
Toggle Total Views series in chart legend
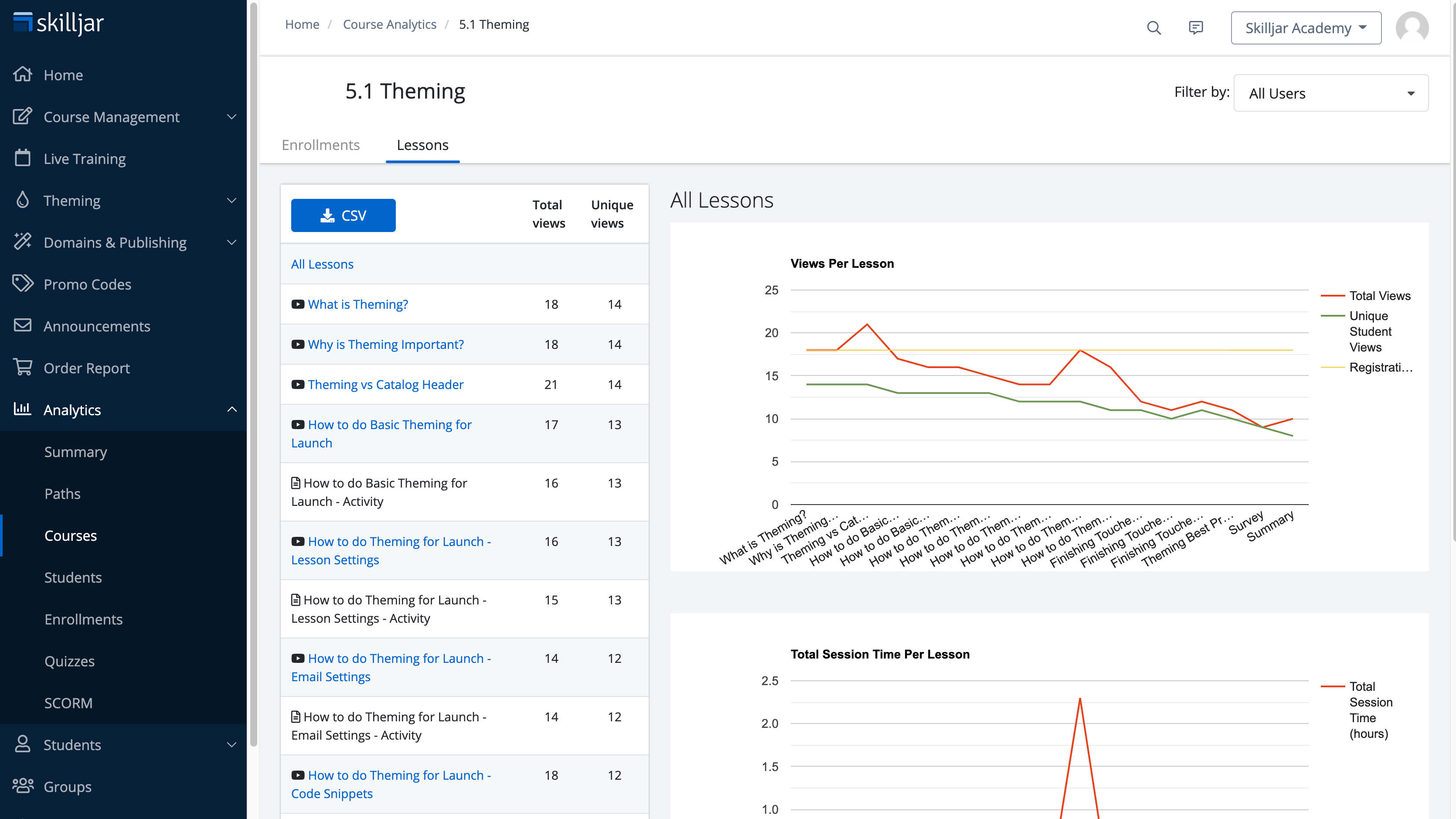tap(1379, 296)
